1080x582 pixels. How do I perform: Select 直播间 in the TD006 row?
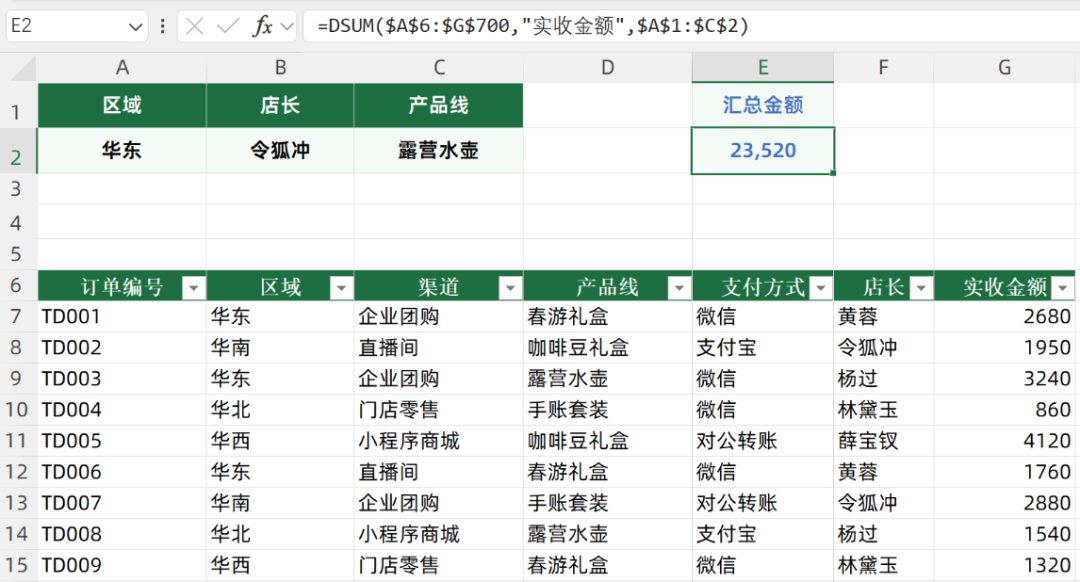[x=439, y=472]
